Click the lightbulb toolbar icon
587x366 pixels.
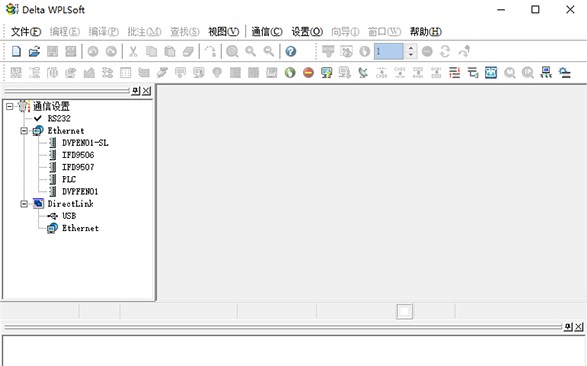(x=217, y=72)
